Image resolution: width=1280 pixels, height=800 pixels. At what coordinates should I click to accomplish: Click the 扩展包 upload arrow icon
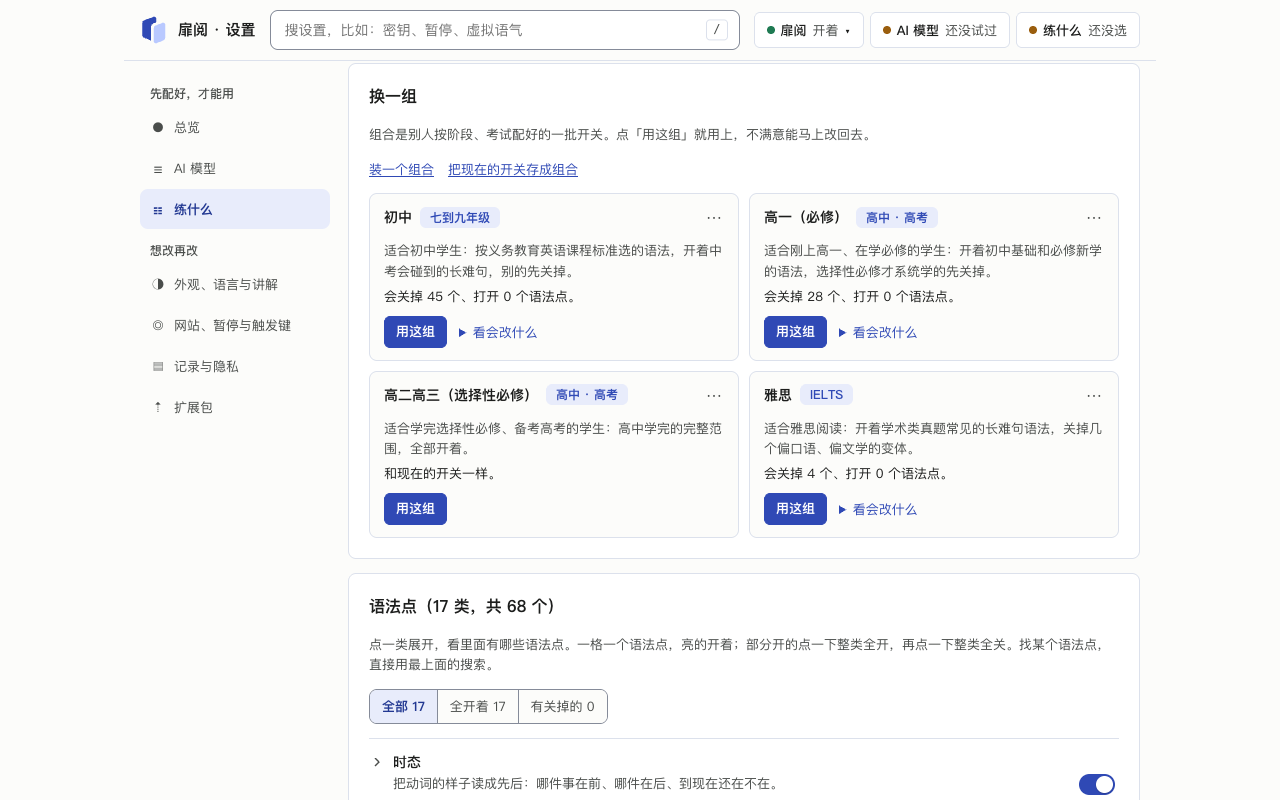(158, 407)
